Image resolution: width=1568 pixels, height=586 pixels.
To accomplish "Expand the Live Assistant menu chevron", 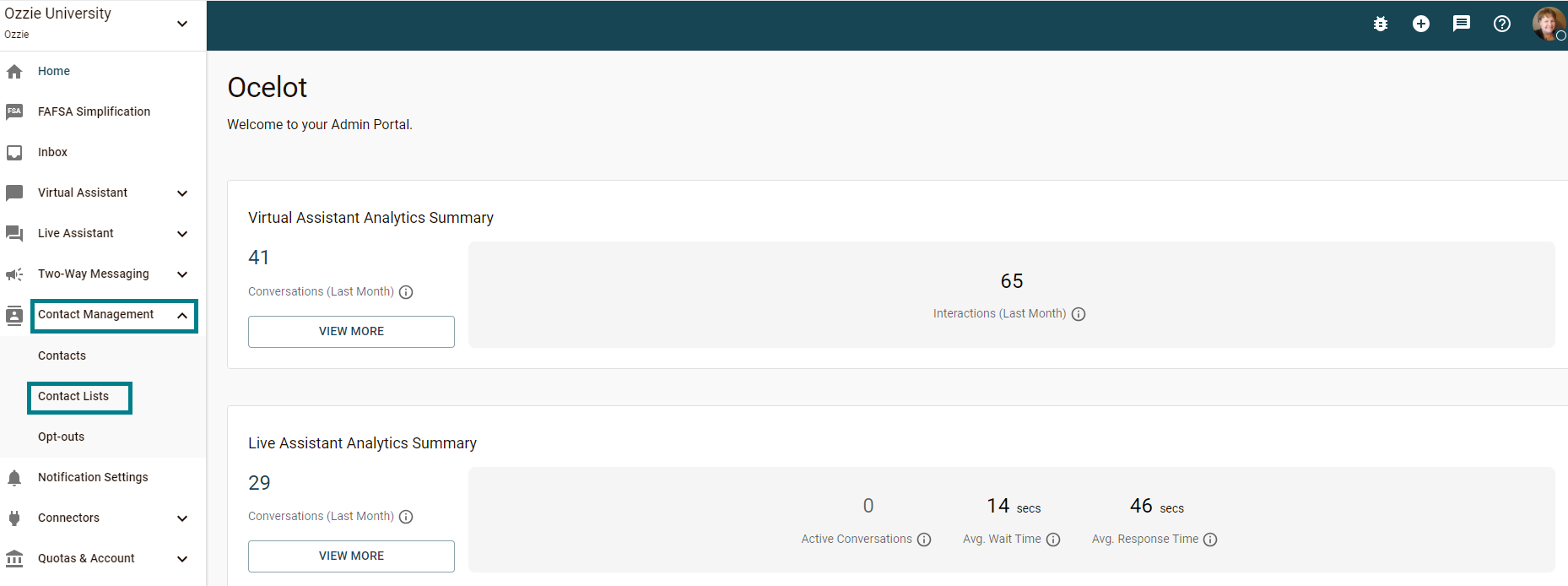I will click(182, 234).
